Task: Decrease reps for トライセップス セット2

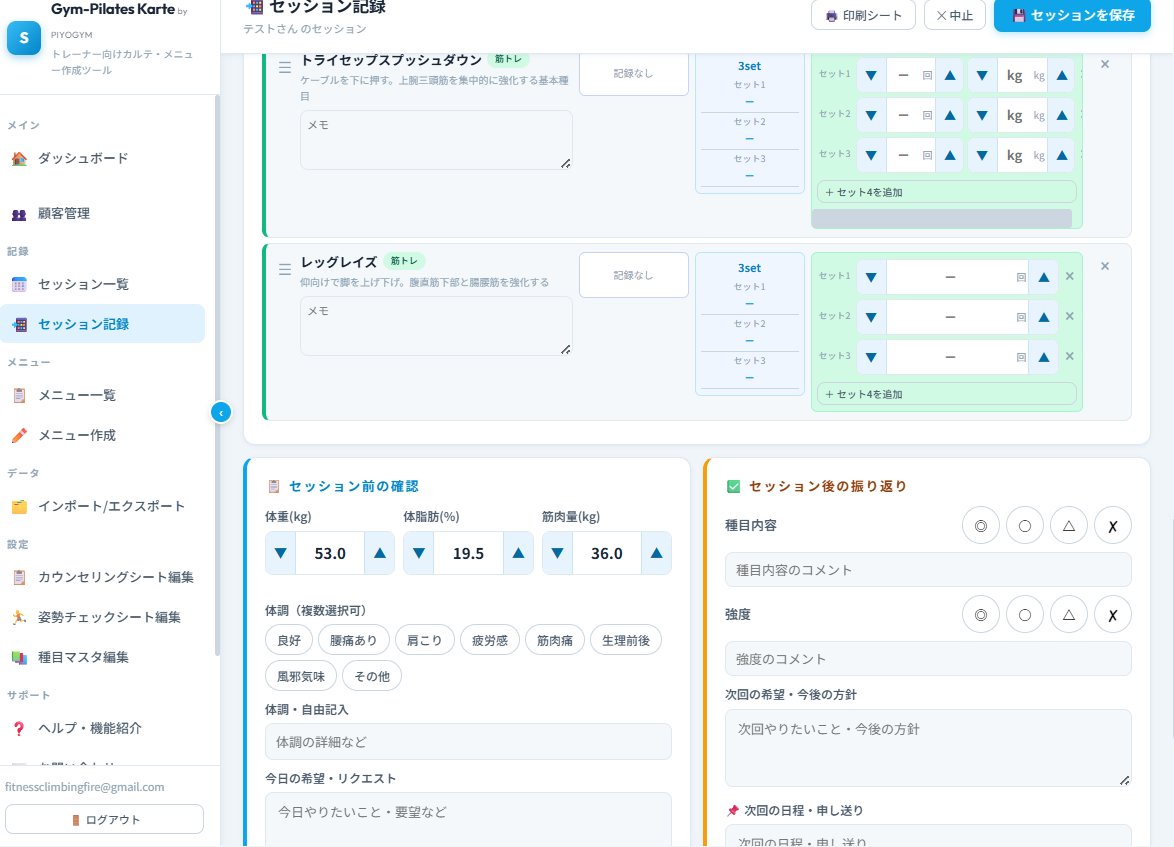Action: tap(871, 115)
